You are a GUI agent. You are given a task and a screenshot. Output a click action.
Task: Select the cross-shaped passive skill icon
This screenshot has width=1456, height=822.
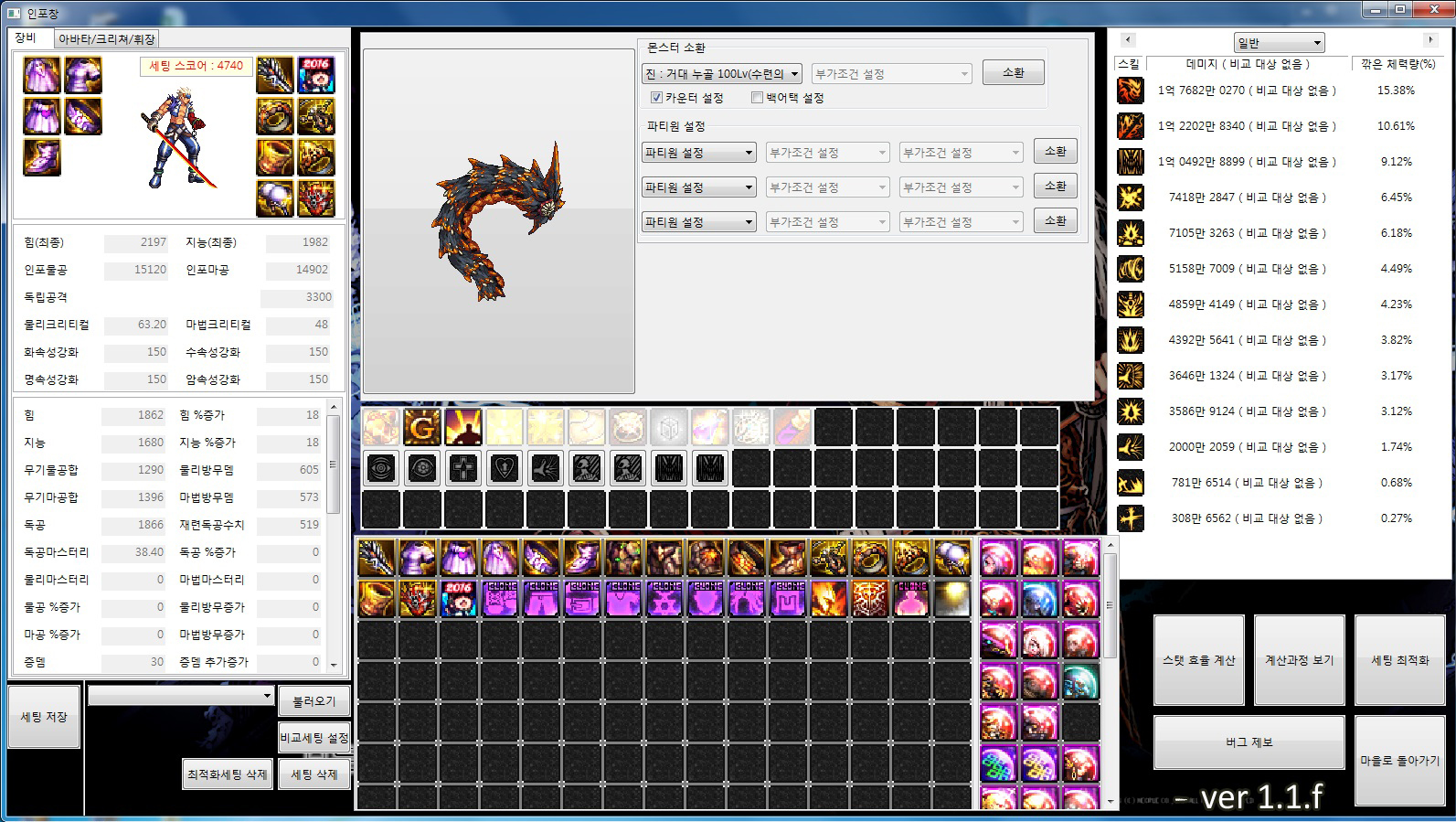click(463, 468)
